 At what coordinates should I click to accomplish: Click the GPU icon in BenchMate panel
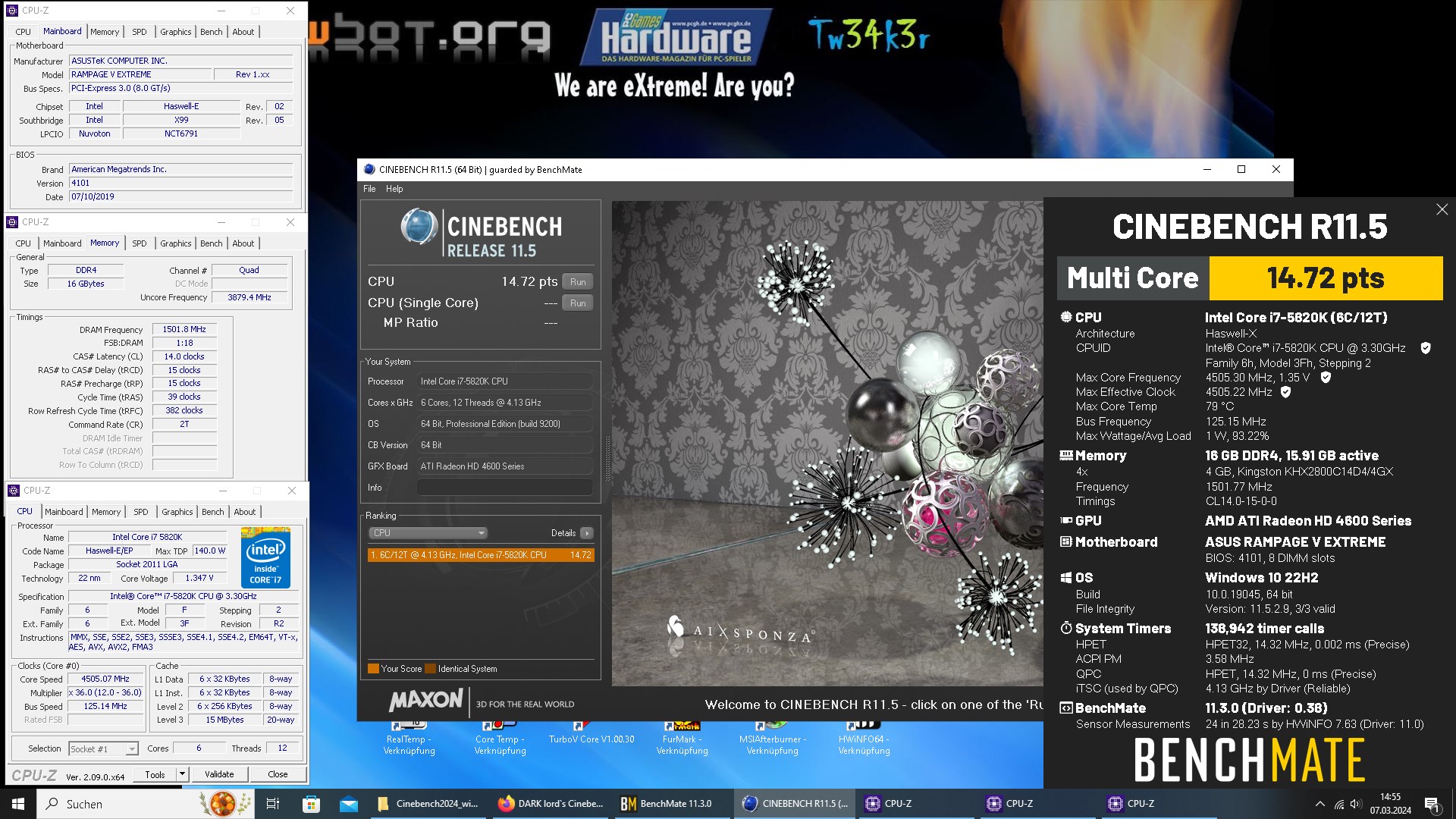coord(1066,521)
